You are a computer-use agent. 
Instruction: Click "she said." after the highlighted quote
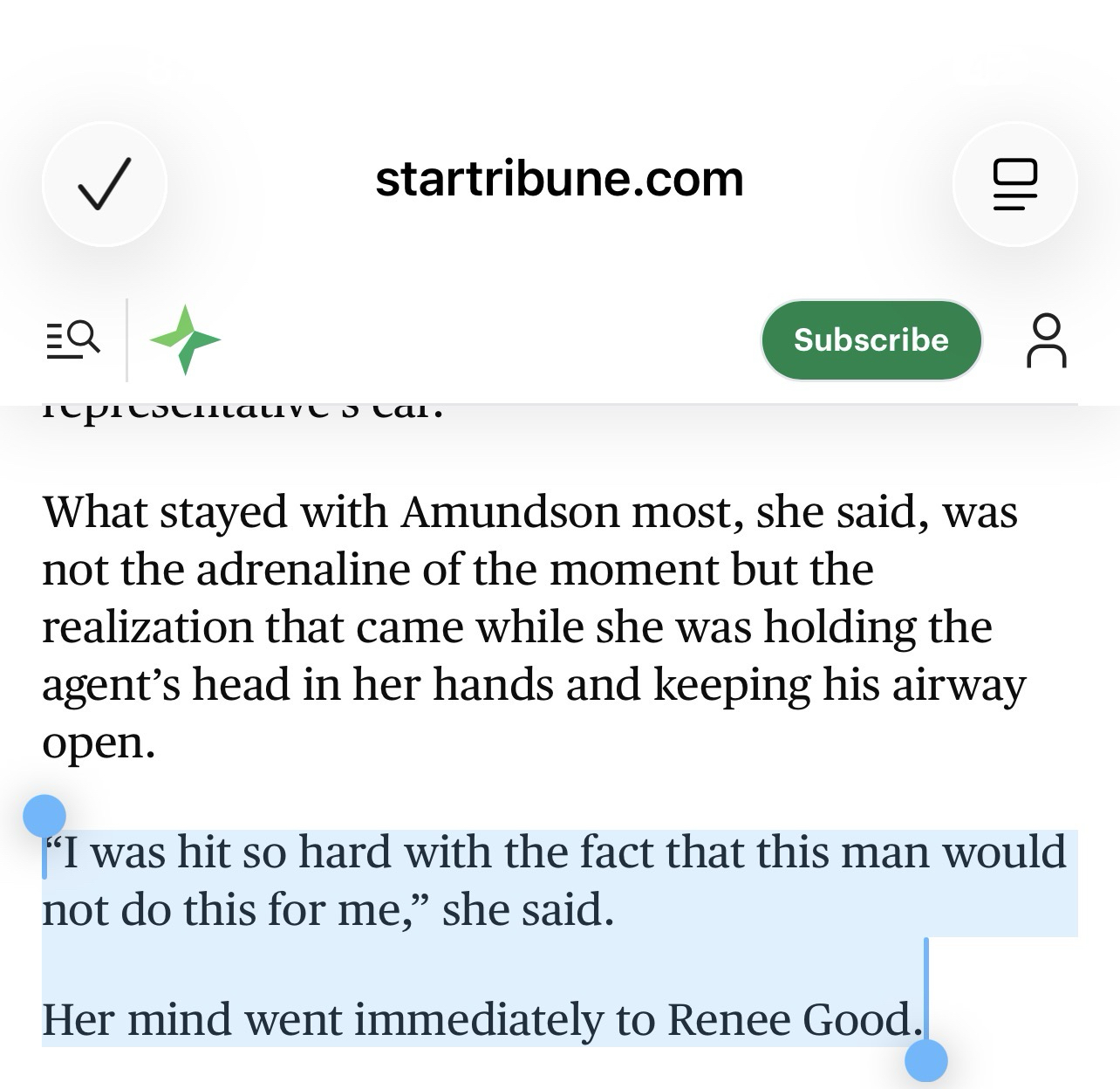pos(528,910)
